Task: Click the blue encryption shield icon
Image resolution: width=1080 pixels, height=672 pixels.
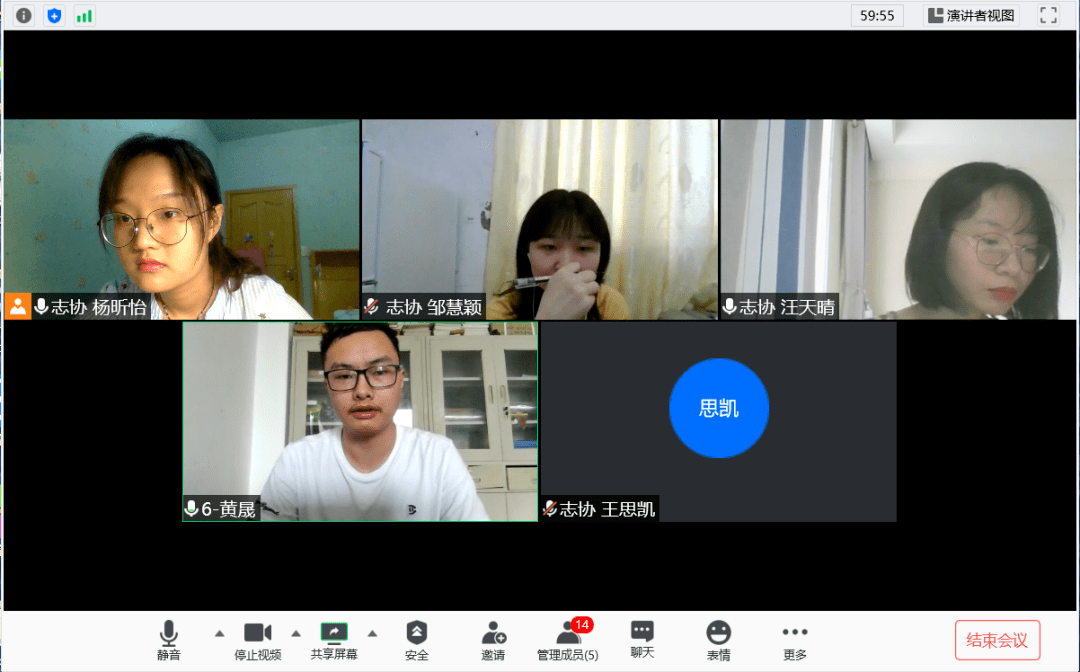Action: (54, 15)
